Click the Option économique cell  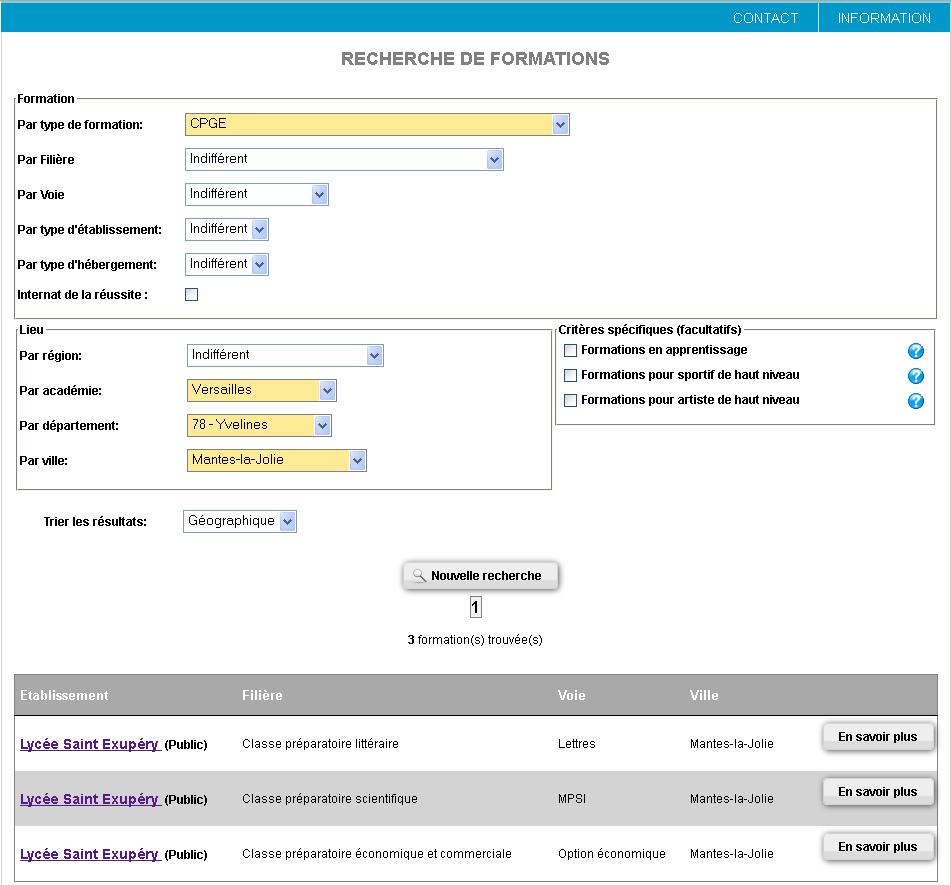(611, 854)
